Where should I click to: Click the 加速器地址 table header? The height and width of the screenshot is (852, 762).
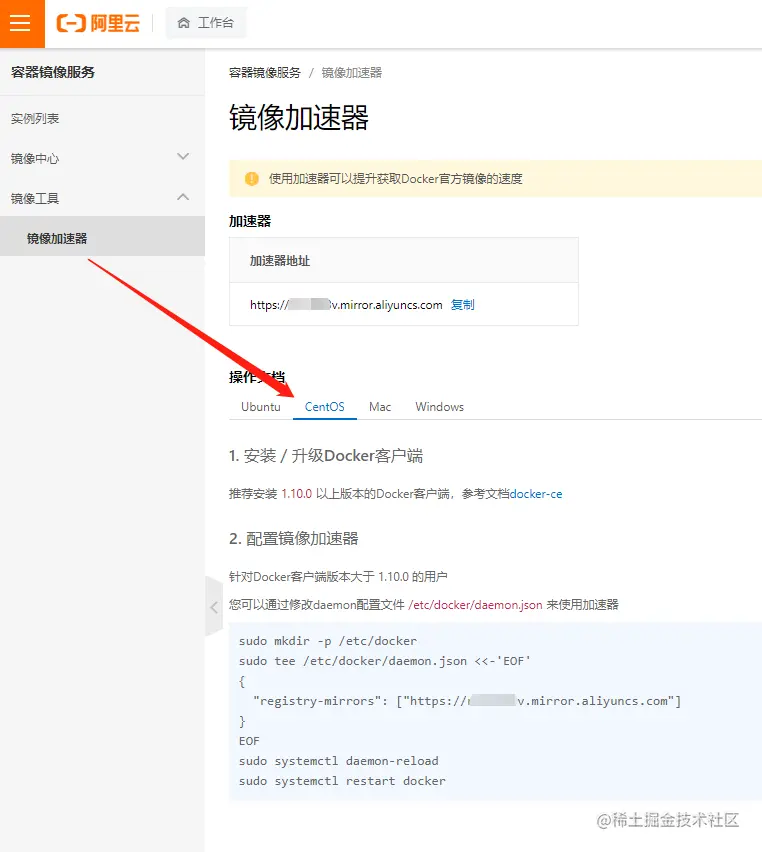[x=404, y=260]
